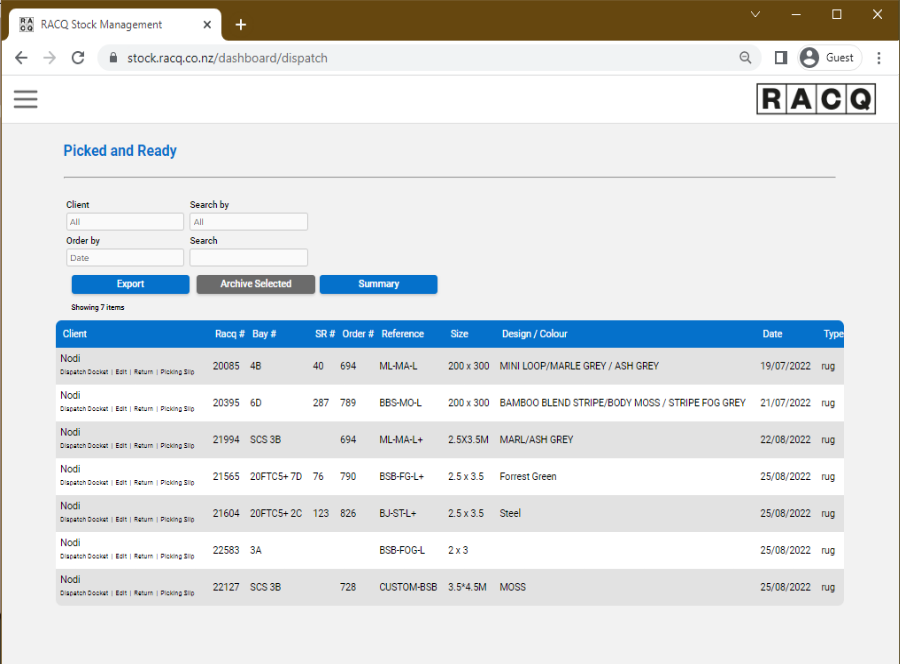This screenshot has height=664, width=900.
Task: Click the RACQ logo
Action: pyautogui.click(x=815, y=99)
